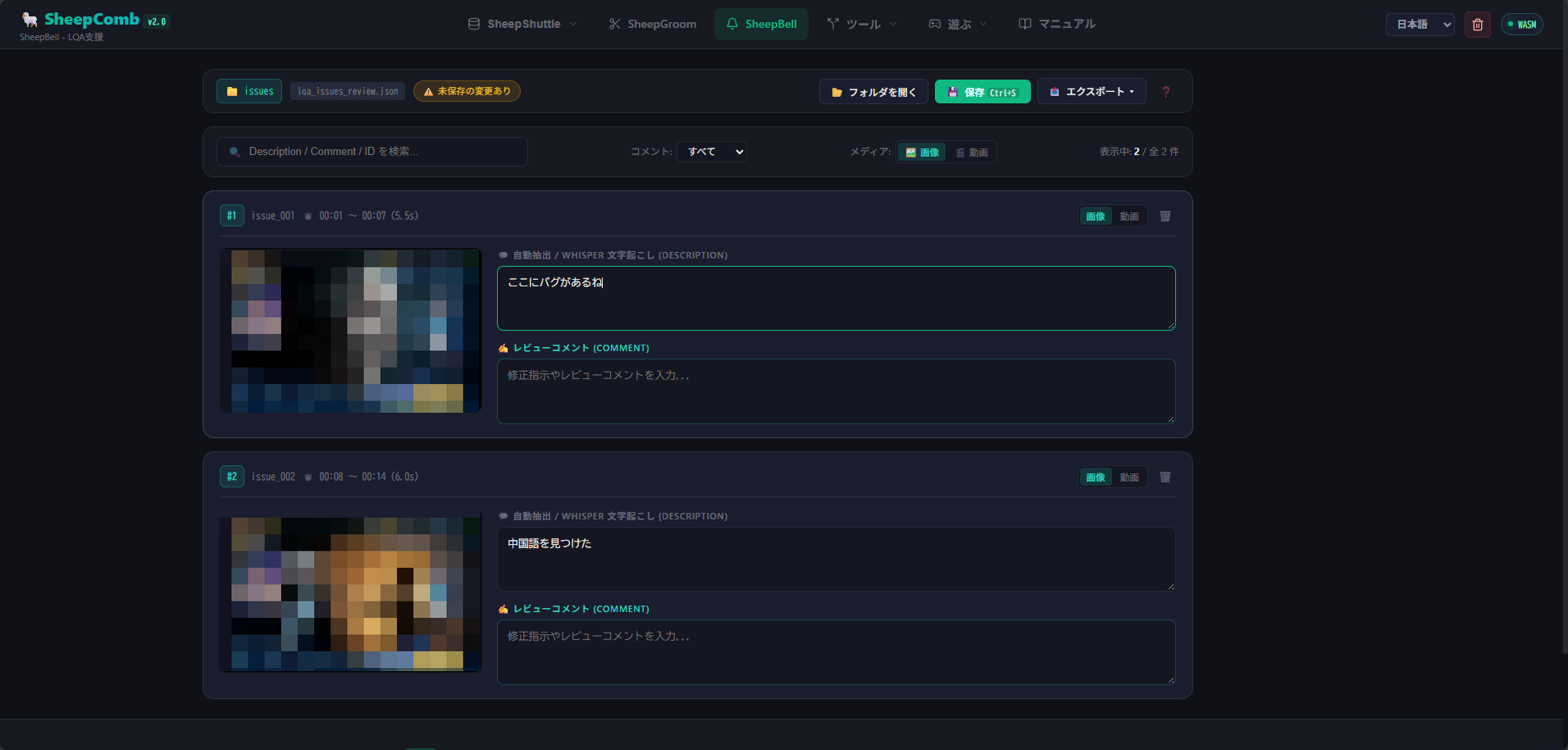Click the issue_001 label text
Image resolution: width=1568 pixels, height=750 pixels.
273,216
